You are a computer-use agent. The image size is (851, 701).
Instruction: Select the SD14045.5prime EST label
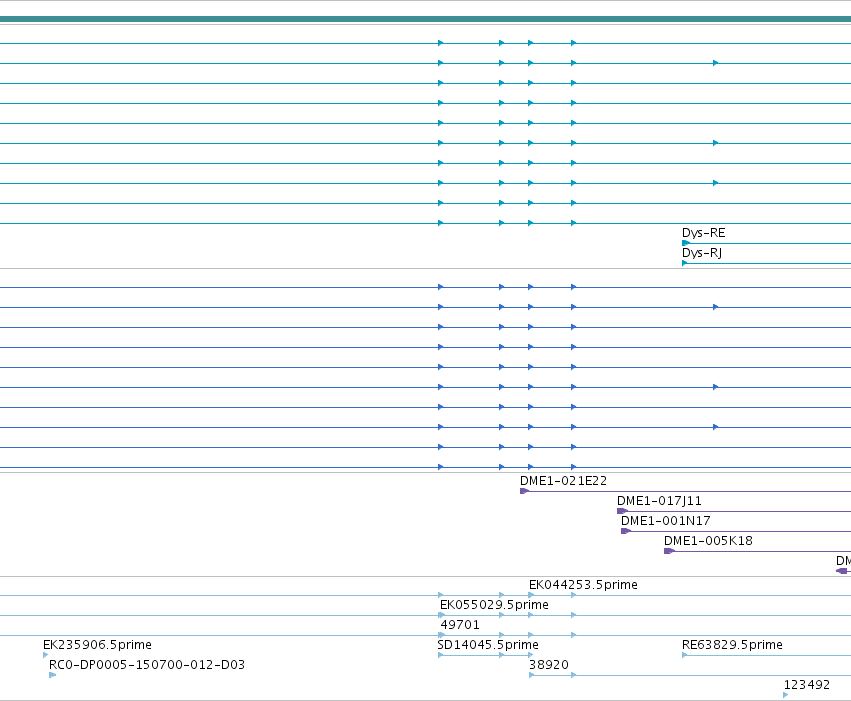point(487,645)
